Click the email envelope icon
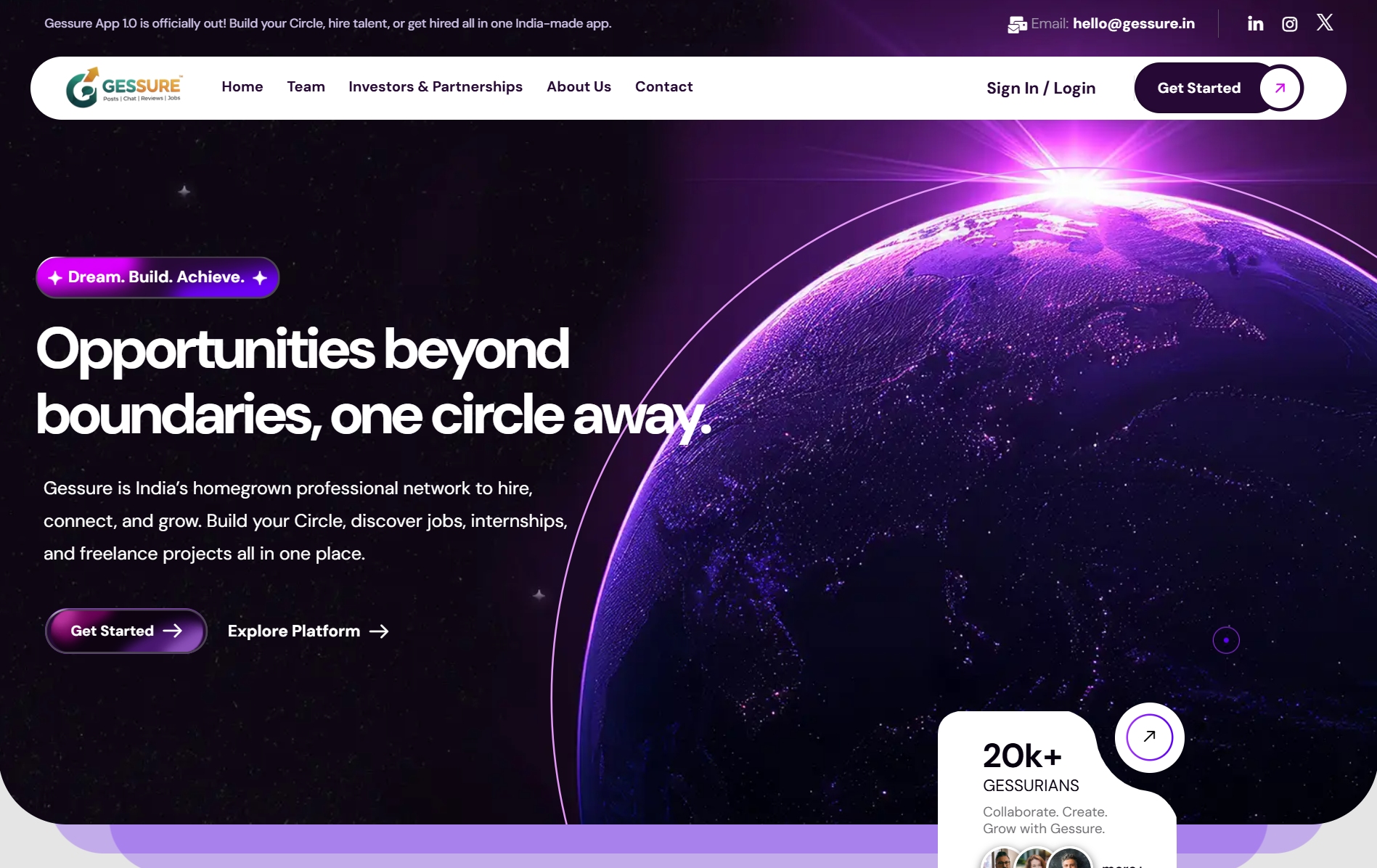The width and height of the screenshot is (1377, 868). (x=1017, y=25)
